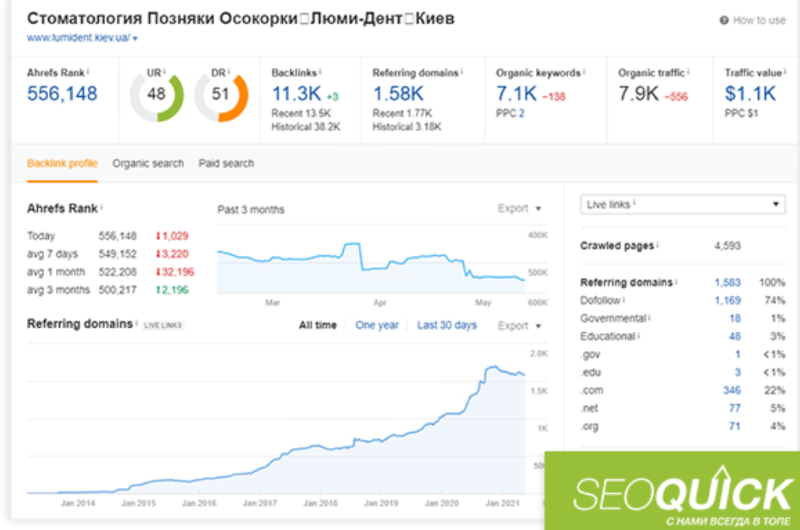The image size is (800, 530).
Task: Click the SEOQUICK logo banner
Action: click(x=672, y=491)
